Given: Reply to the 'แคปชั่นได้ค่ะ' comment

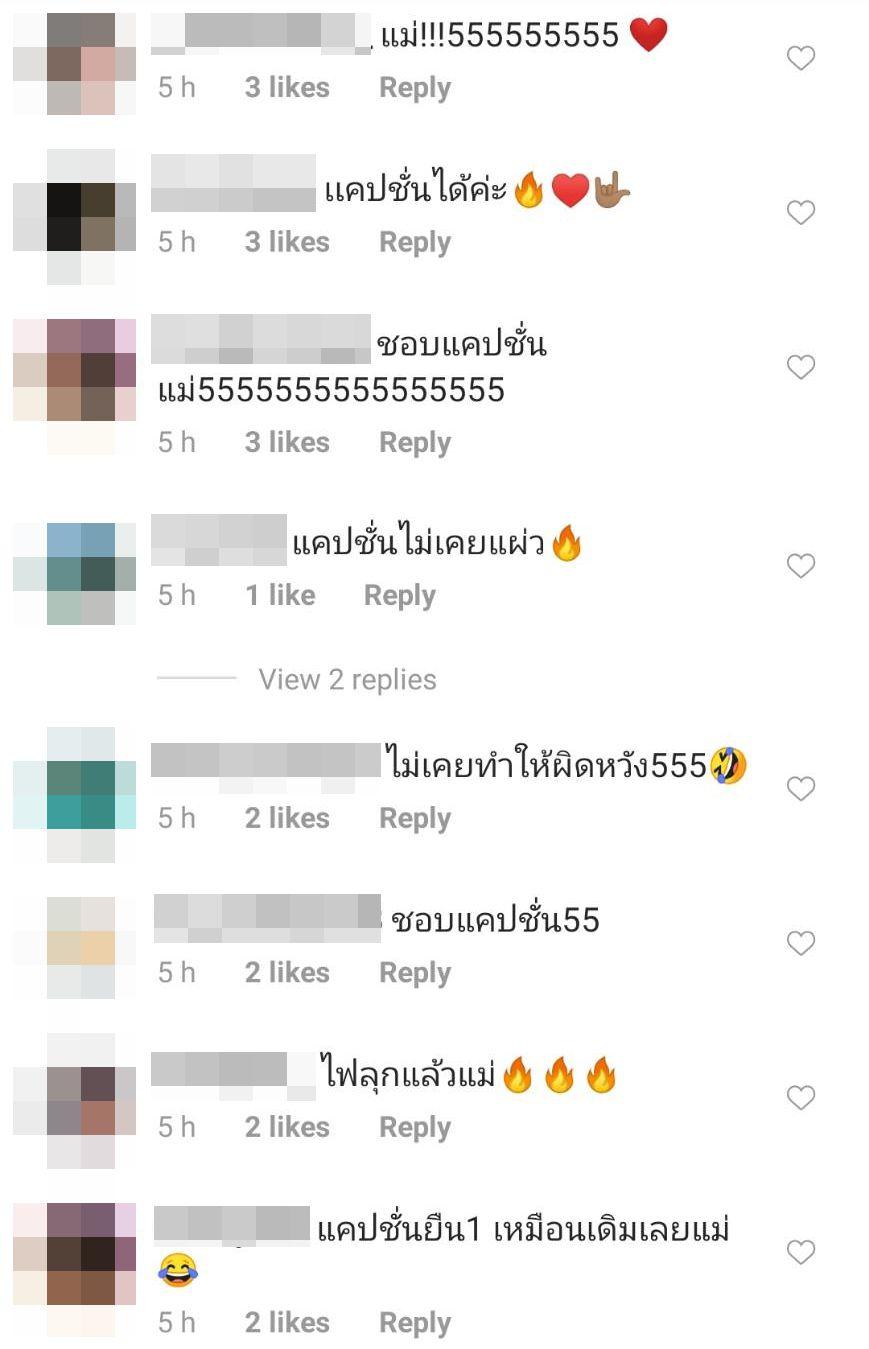Looking at the screenshot, I should [x=415, y=242].
